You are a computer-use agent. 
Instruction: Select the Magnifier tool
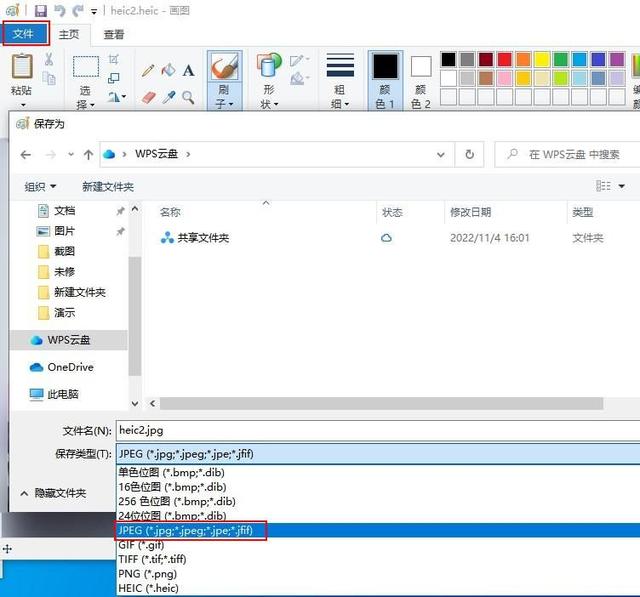coord(188,97)
